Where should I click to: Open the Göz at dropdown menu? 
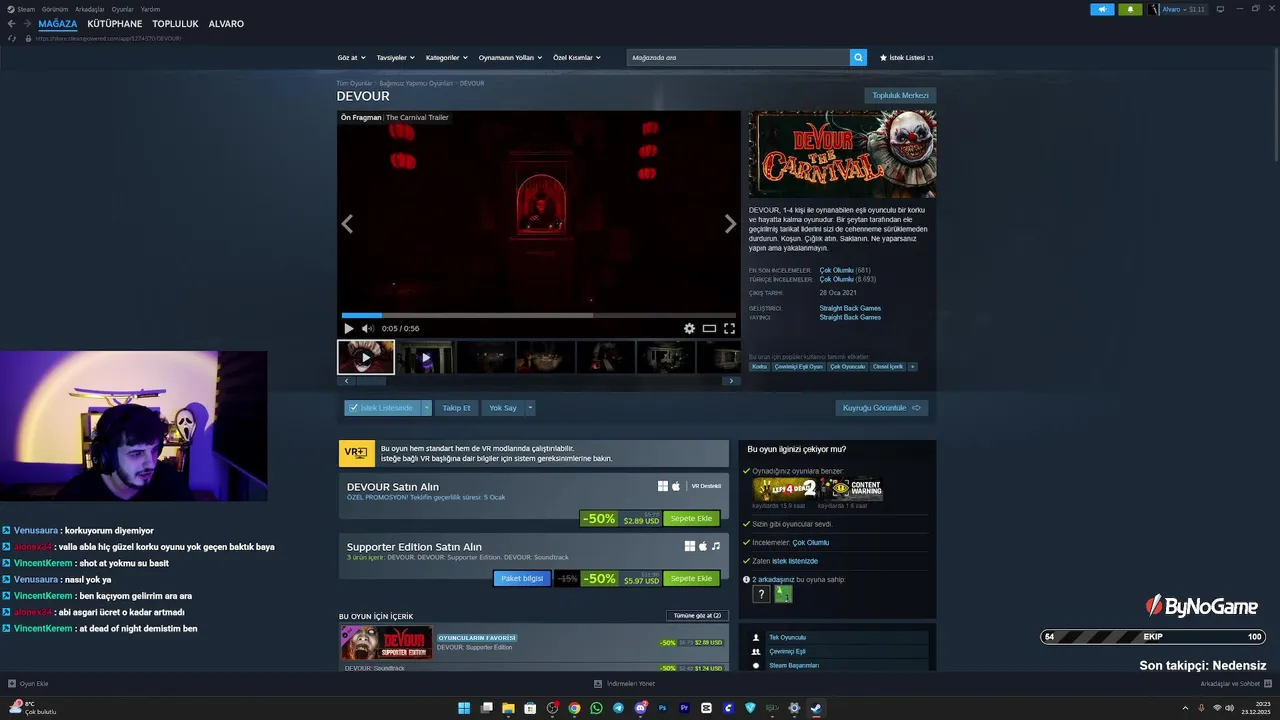point(352,58)
